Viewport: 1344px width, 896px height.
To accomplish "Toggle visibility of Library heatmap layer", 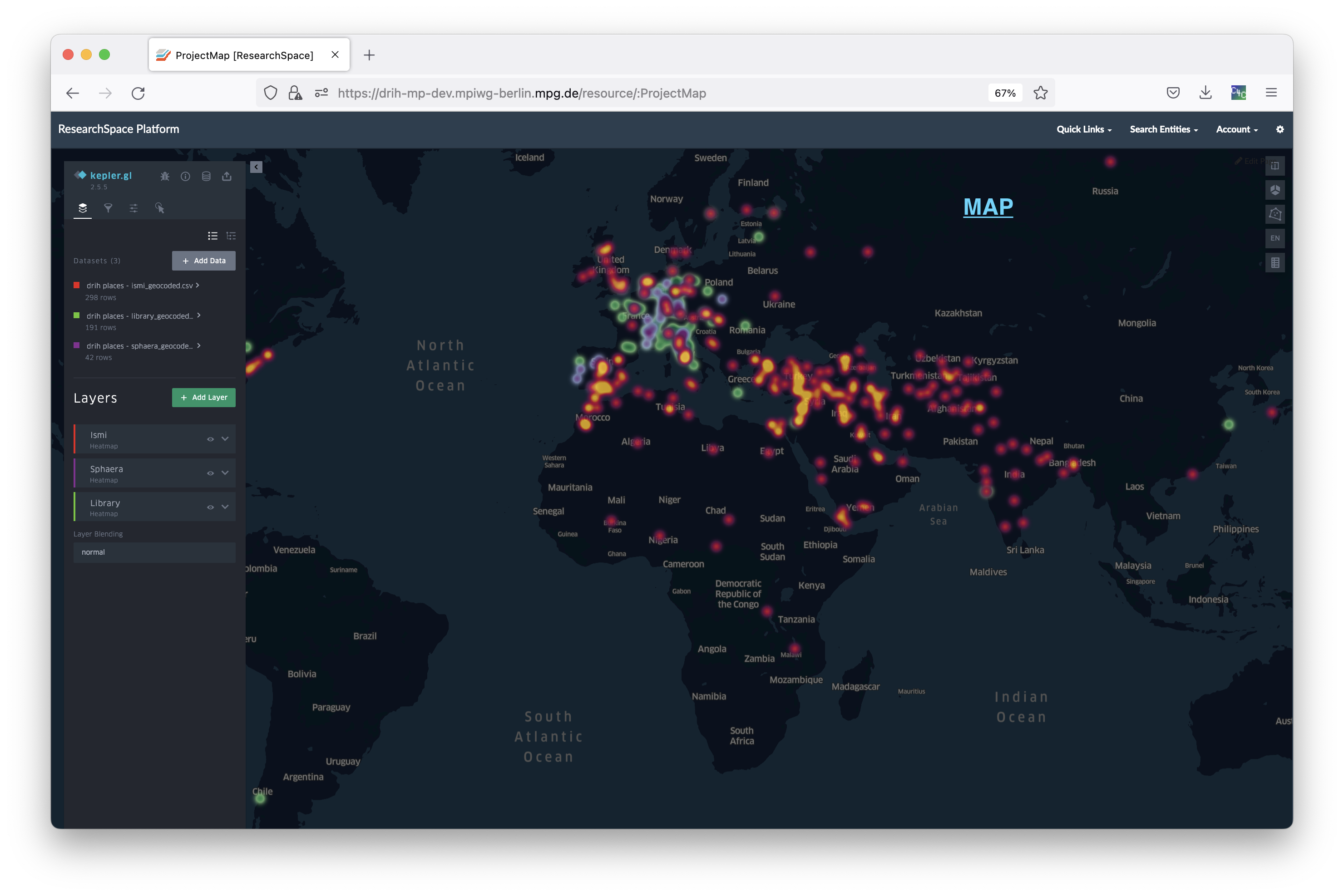I will tap(210, 507).
